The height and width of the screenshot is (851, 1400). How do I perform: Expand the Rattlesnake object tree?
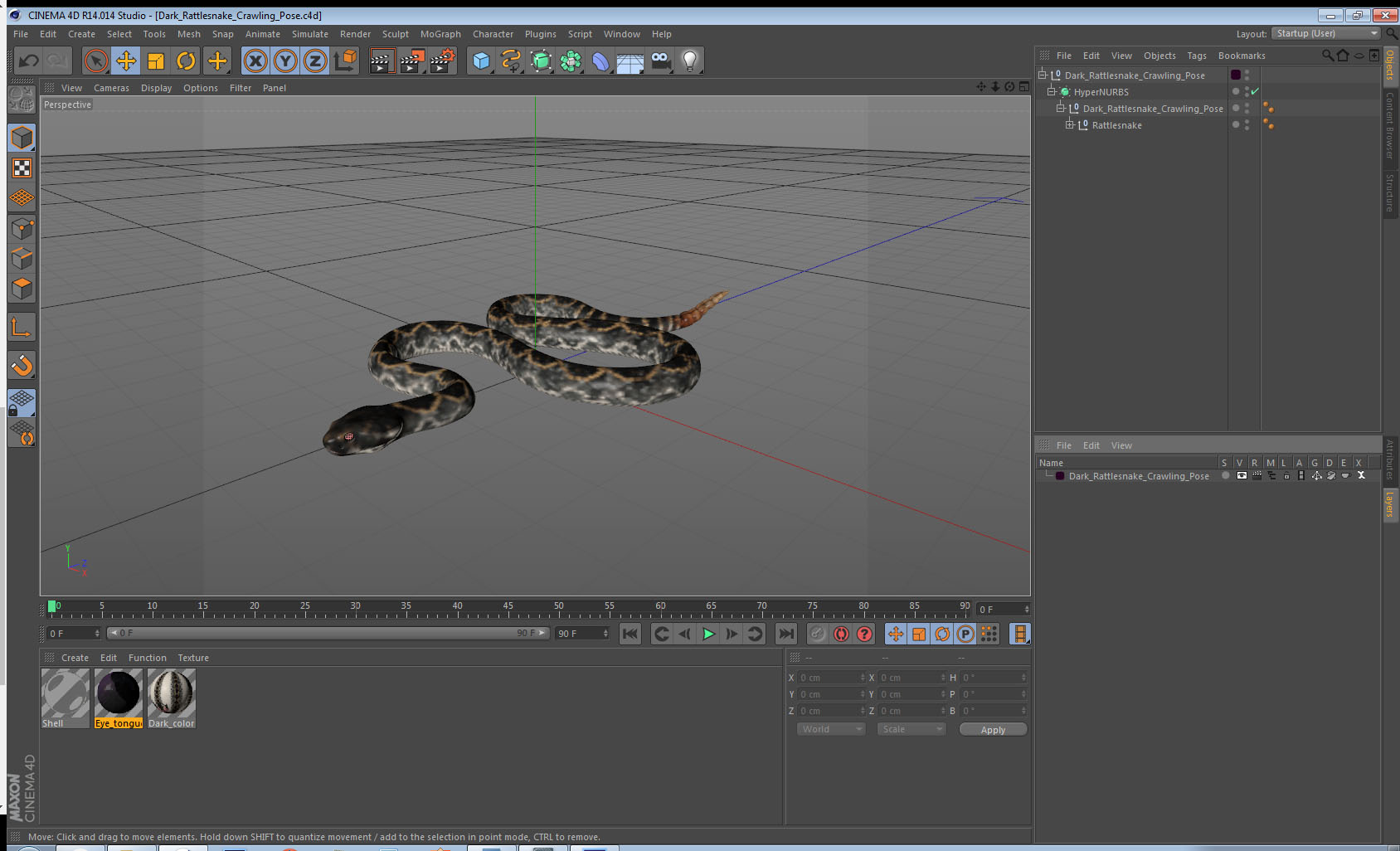click(x=1070, y=124)
